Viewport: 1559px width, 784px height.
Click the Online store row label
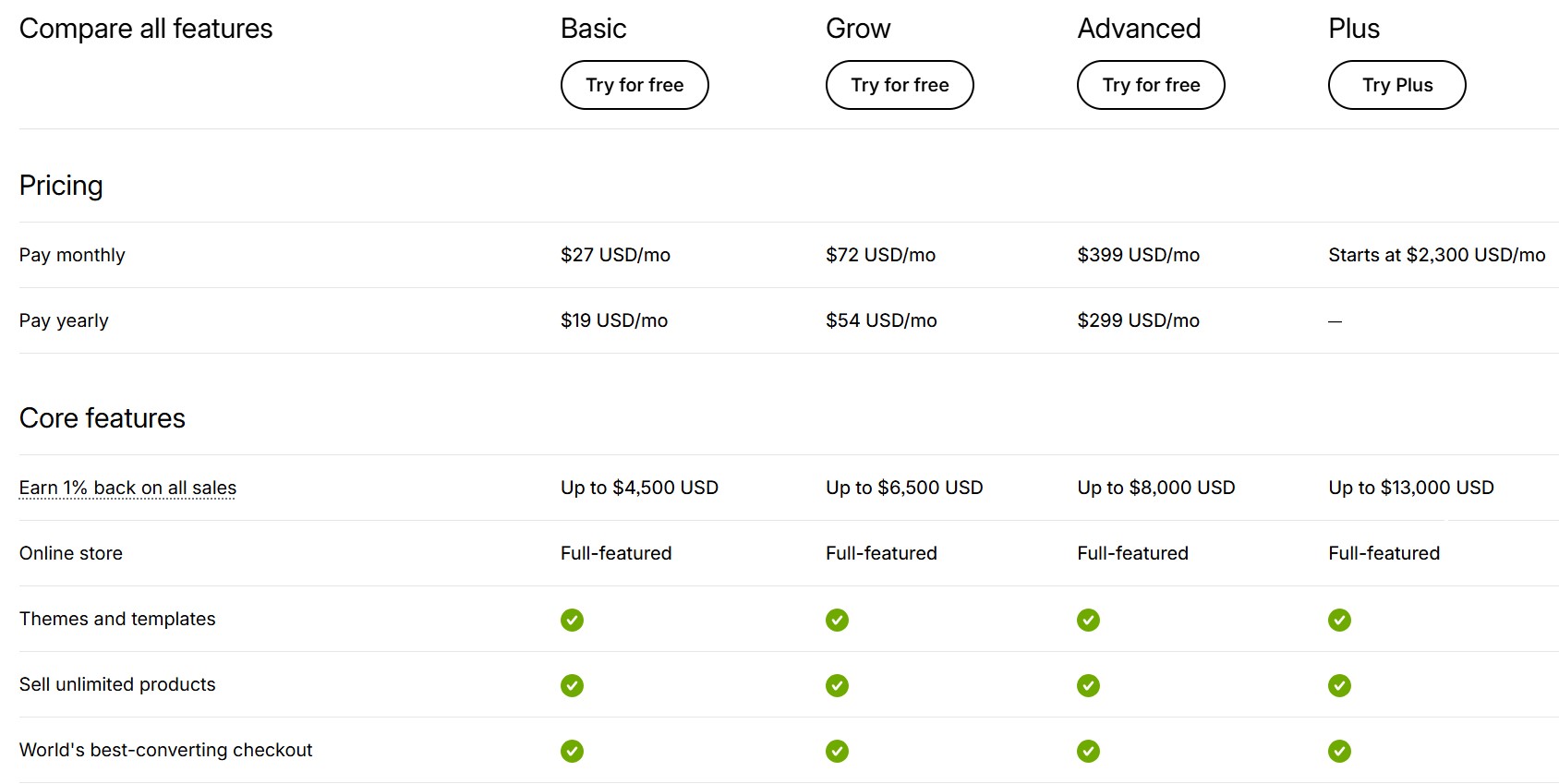tap(71, 553)
